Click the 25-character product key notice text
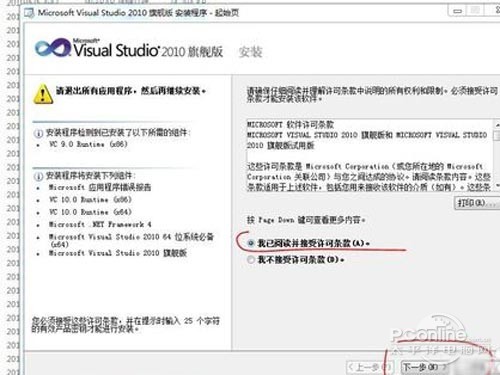Viewport: 500px width, 375px height. click(x=126, y=325)
